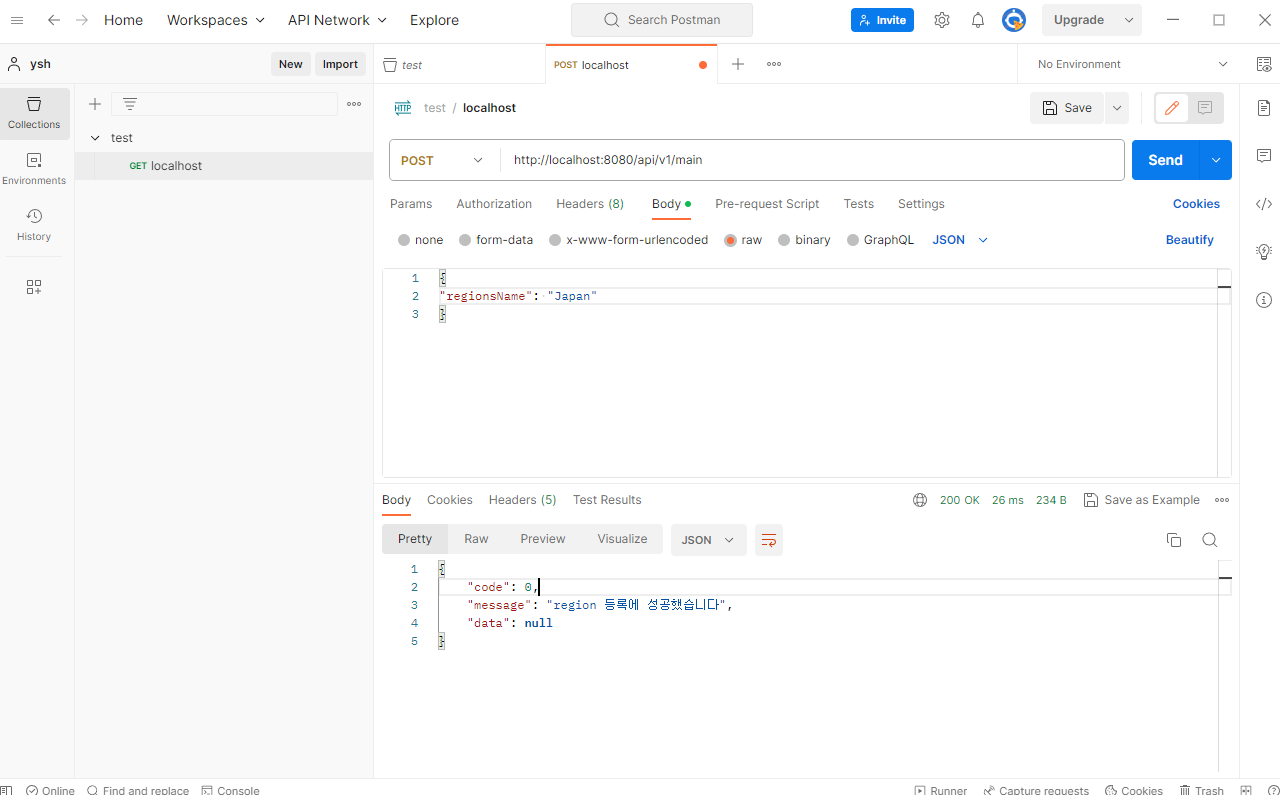Change the request body JSON format dropdown
1280x795 pixels.
(x=960, y=240)
